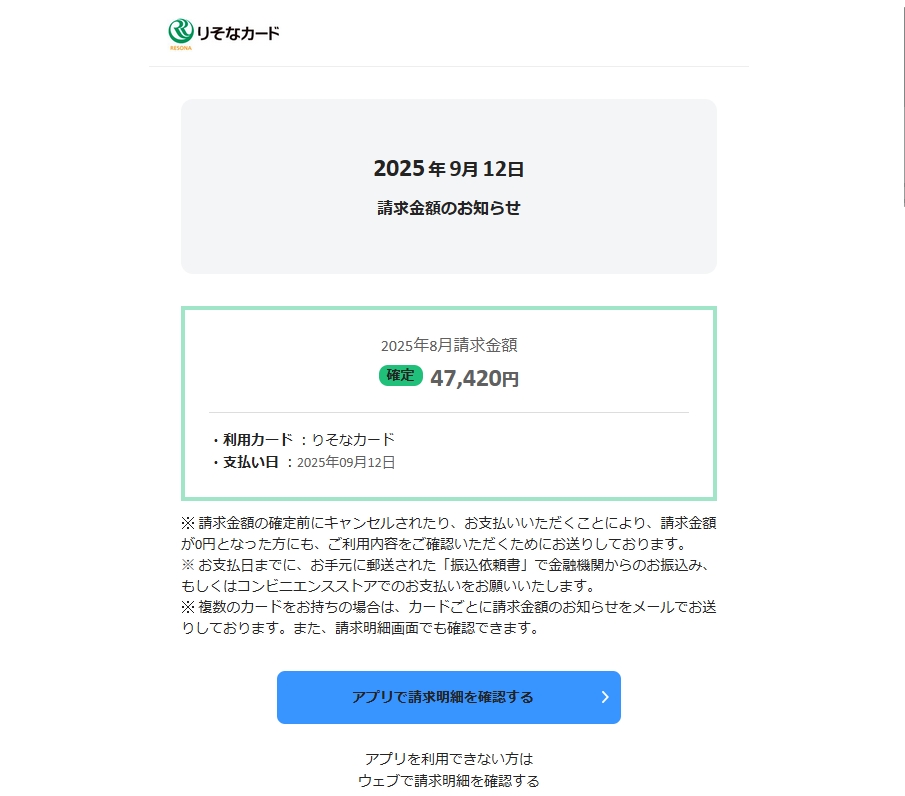The height and width of the screenshot is (796, 905).
Task: Open the ウェブで請求明細を確認する link
Action: pos(448,781)
